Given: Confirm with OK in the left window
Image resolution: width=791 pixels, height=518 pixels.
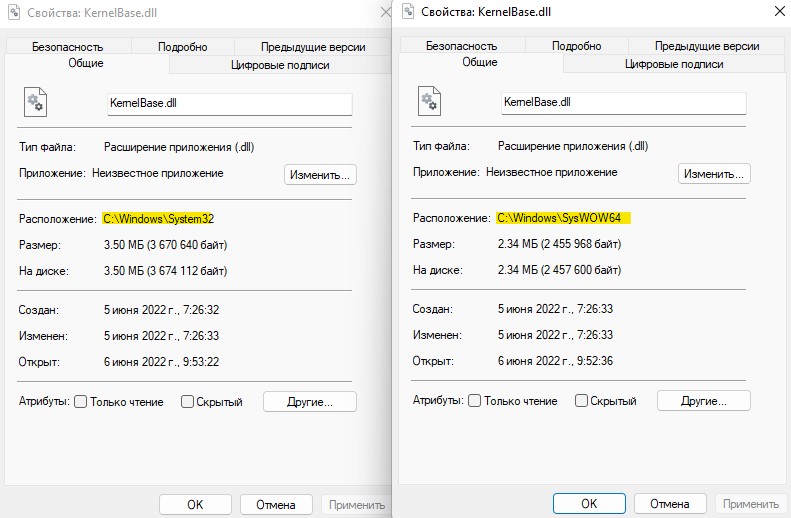Looking at the screenshot, I should 195,504.
